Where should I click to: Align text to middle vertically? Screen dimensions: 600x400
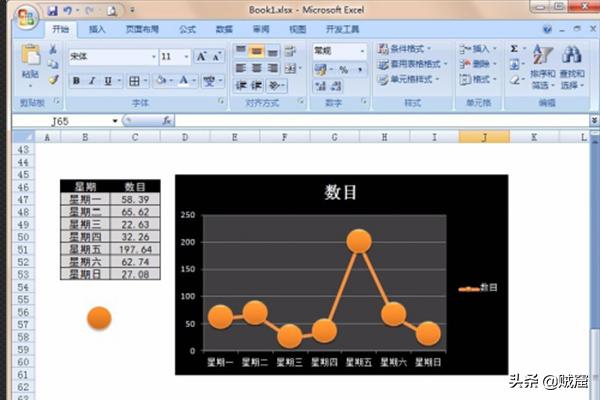(256, 51)
